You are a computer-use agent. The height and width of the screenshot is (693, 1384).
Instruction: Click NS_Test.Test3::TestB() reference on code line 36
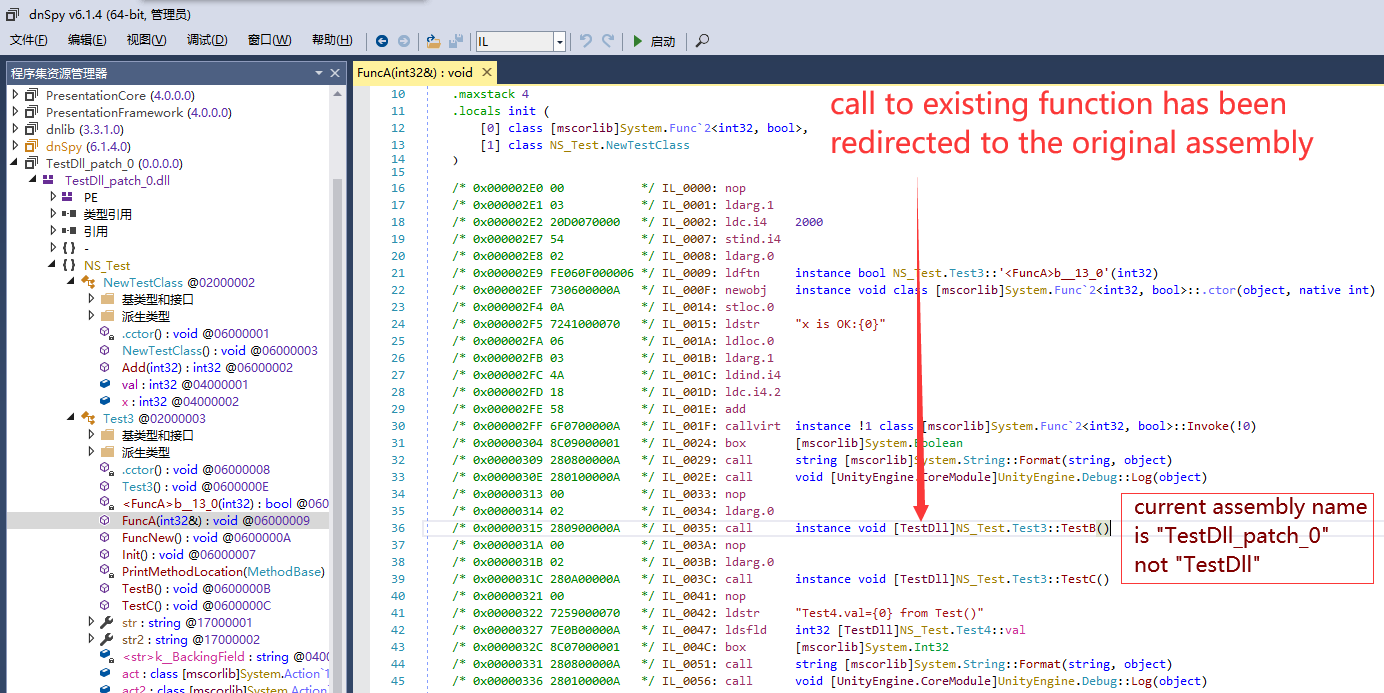click(1032, 527)
